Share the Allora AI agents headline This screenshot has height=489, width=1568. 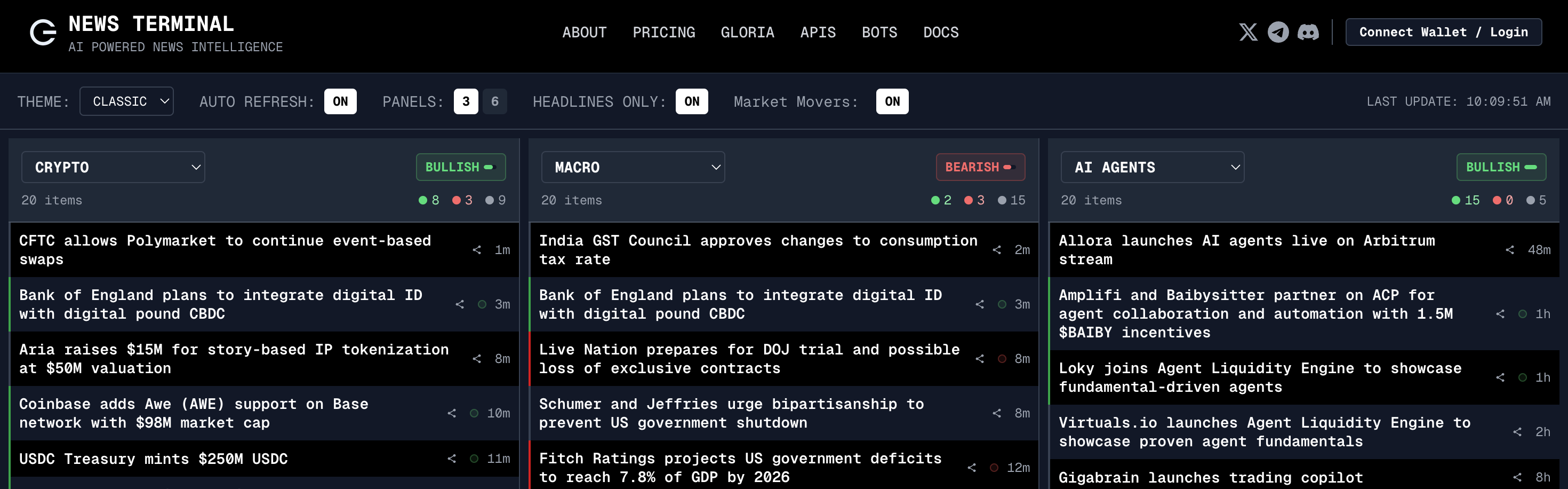(x=1509, y=250)
